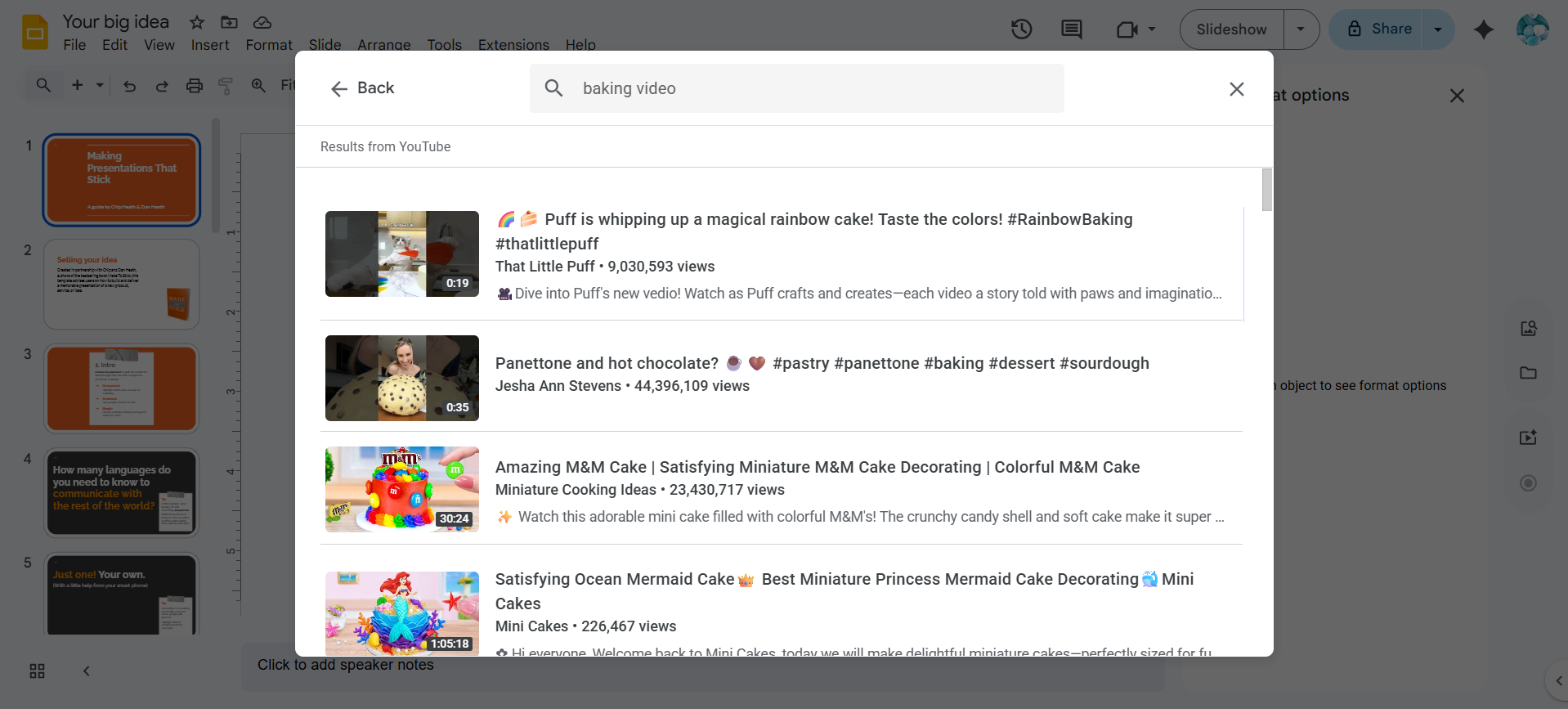1568x709 pixels.
Task: Show the side panel with bottom-right arrow
Action: pos(1557,680)
